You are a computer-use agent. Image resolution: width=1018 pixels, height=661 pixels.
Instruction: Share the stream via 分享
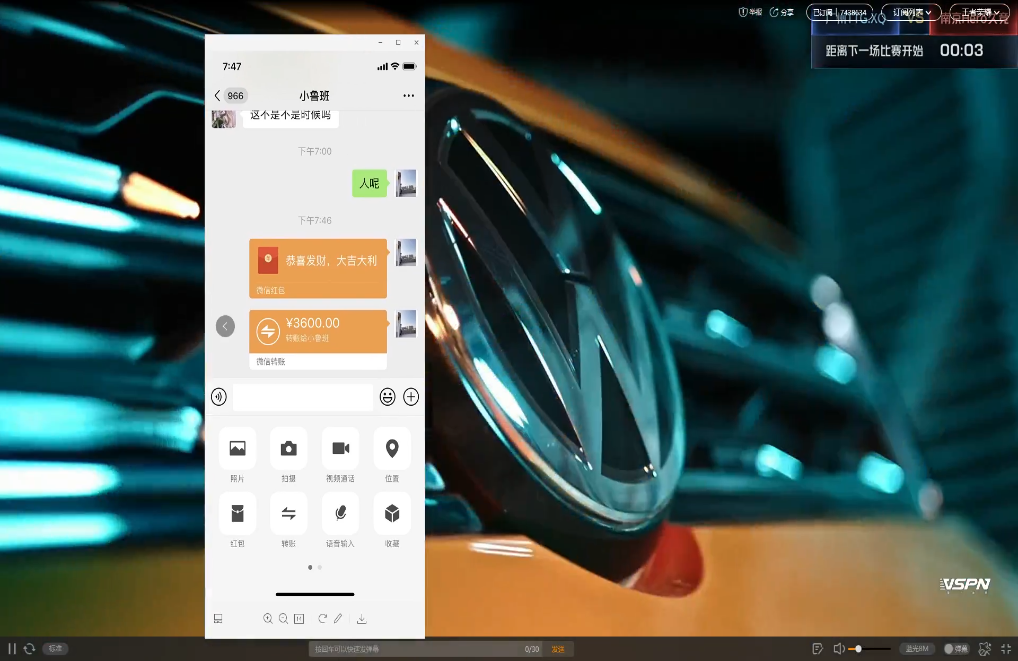[x=782, y=12]
